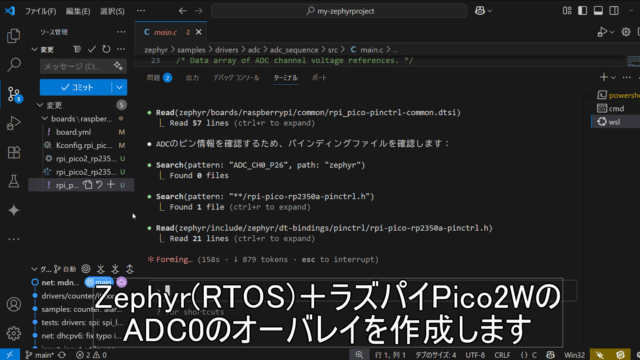Switch to the 問題 panel tab

[x=159, y=78]
